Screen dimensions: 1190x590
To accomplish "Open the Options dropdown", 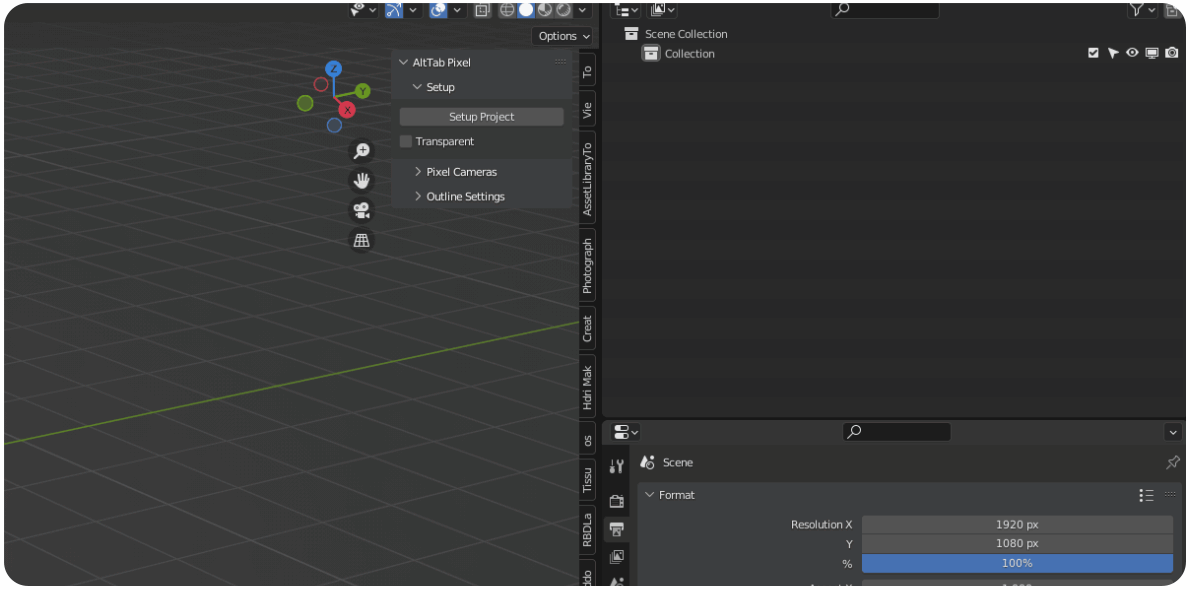I will pos(564,36).
